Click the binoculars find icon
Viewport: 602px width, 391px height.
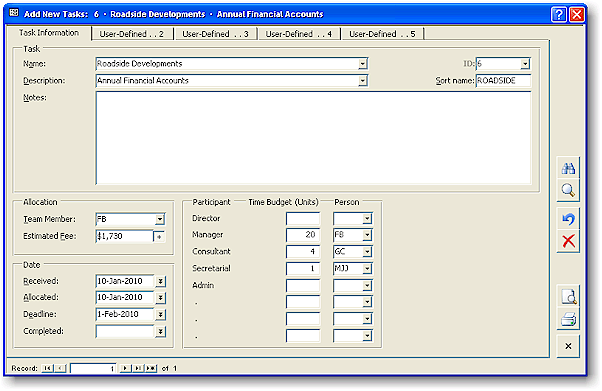click(568, 168)
